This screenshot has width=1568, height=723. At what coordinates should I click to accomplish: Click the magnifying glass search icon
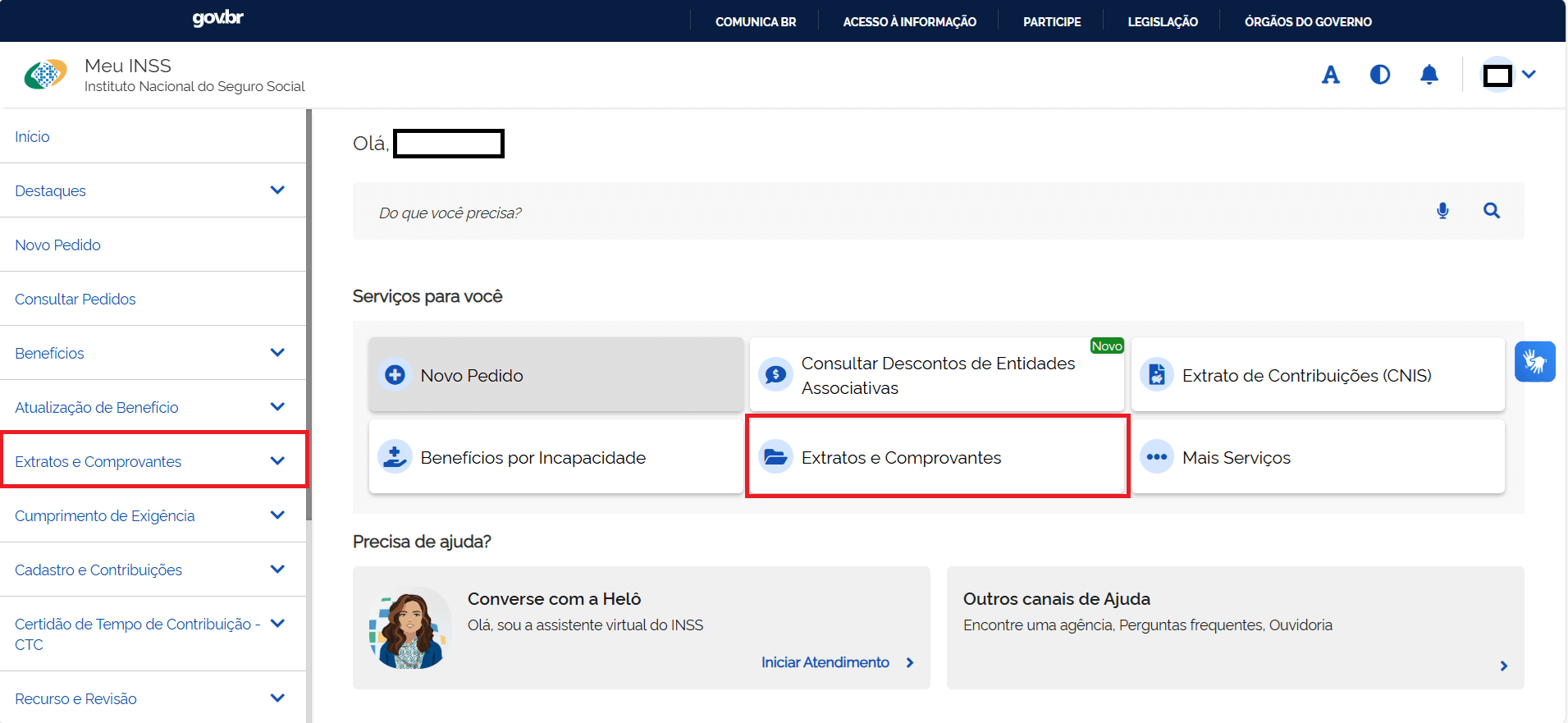pos(1491,211)
